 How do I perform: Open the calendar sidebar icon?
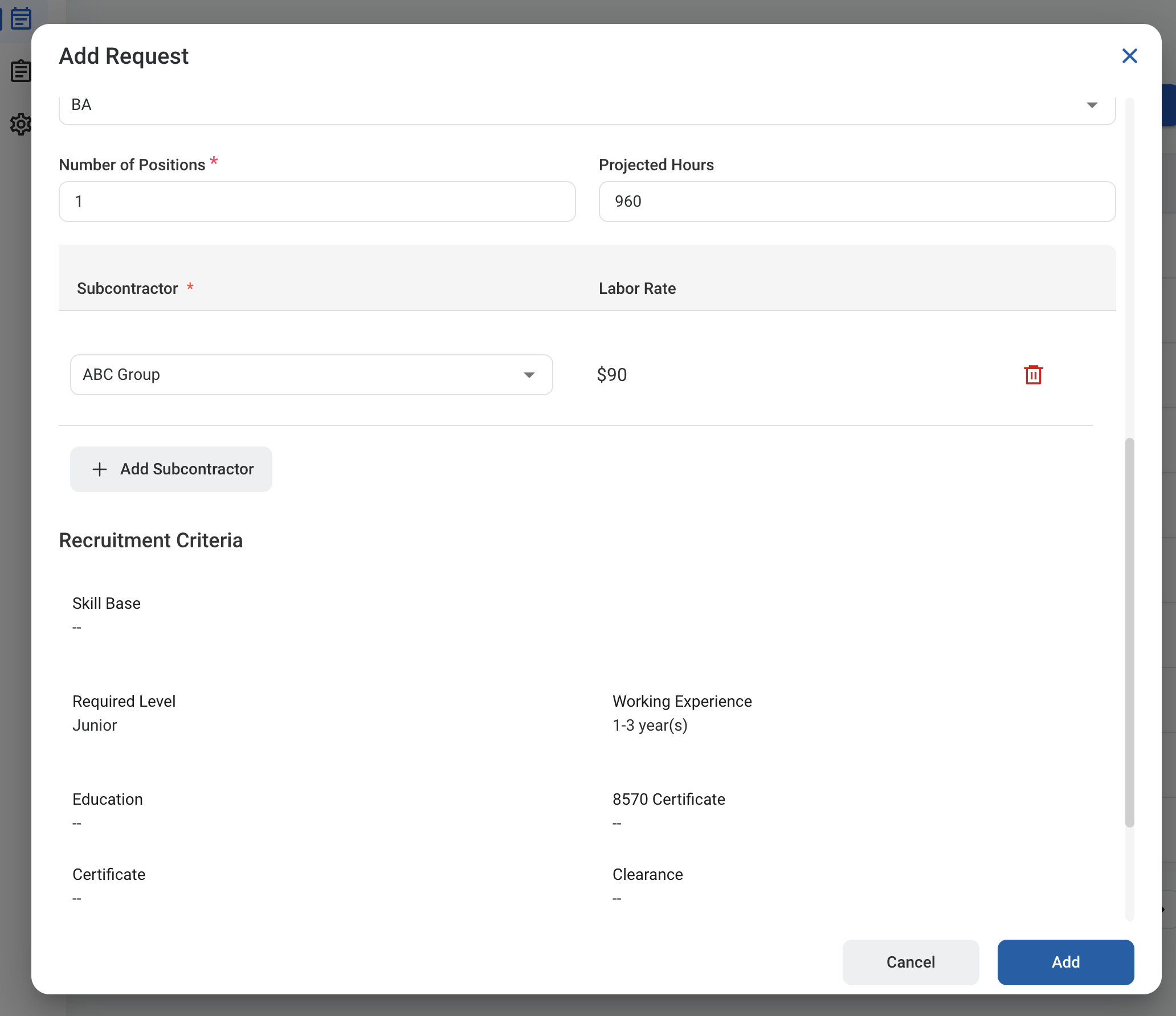[x=21, y=18]
